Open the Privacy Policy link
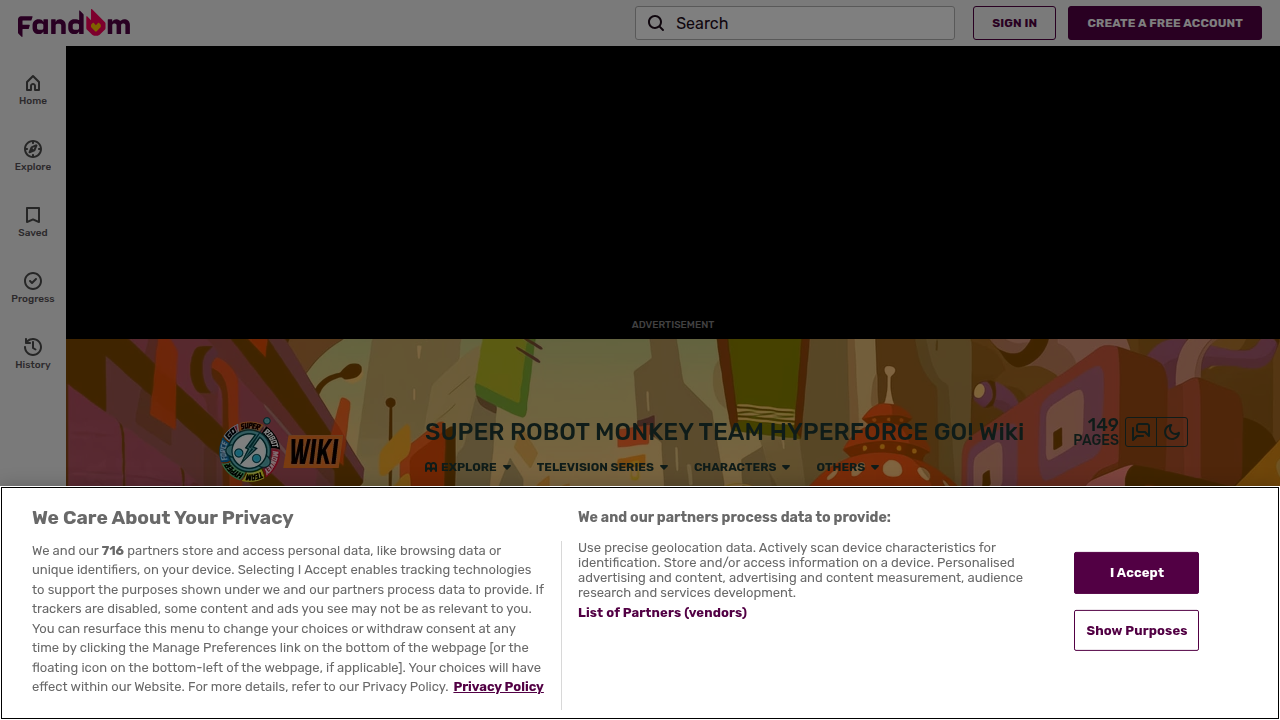Viewport: 1280px width, 720px height. click(x=498, y=687)
